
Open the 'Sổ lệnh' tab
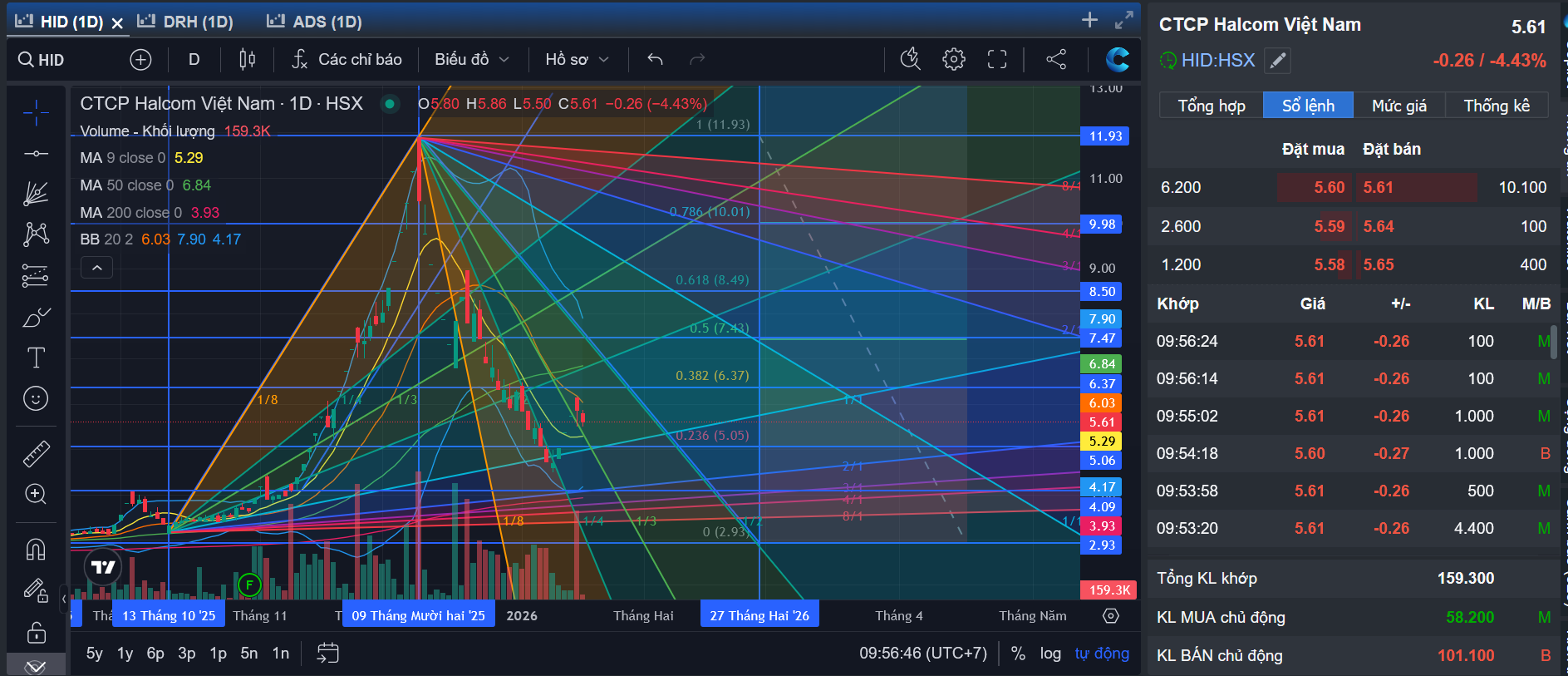[x=1308, y=106]
